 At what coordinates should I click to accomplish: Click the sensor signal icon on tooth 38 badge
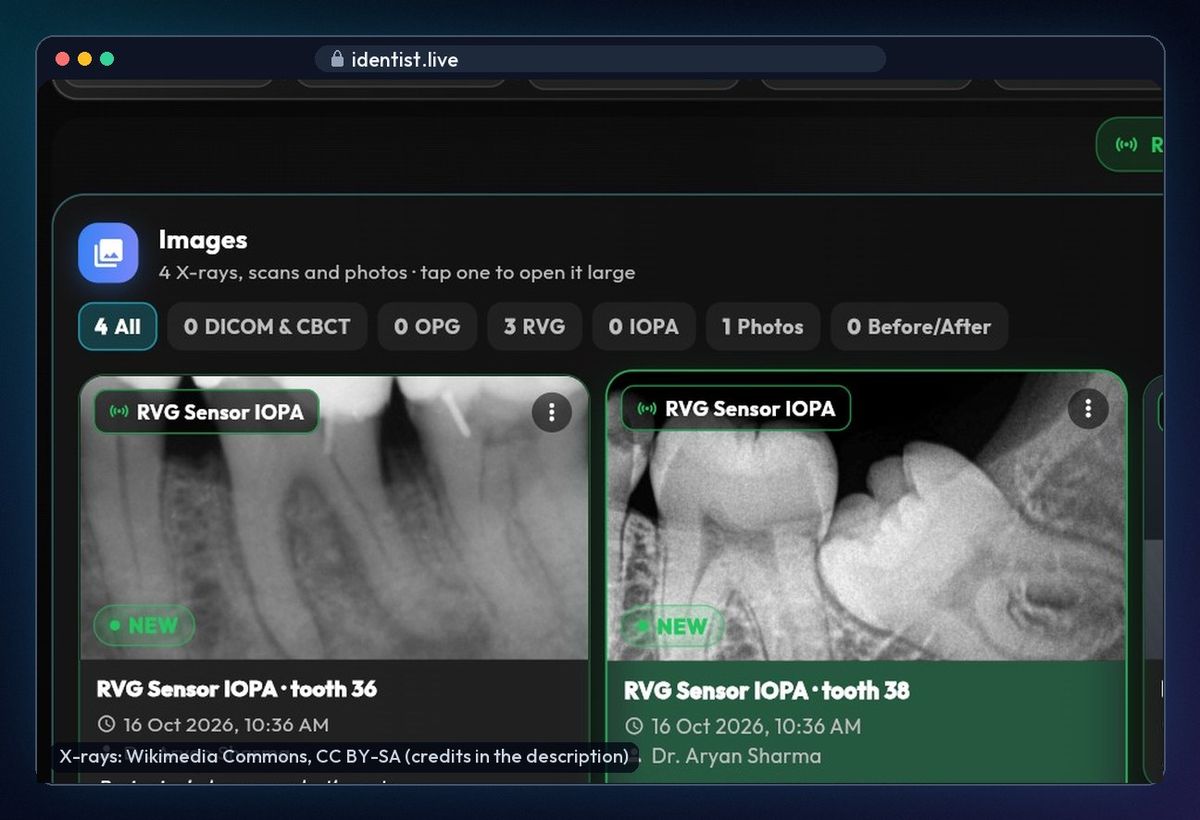[647, 408]
